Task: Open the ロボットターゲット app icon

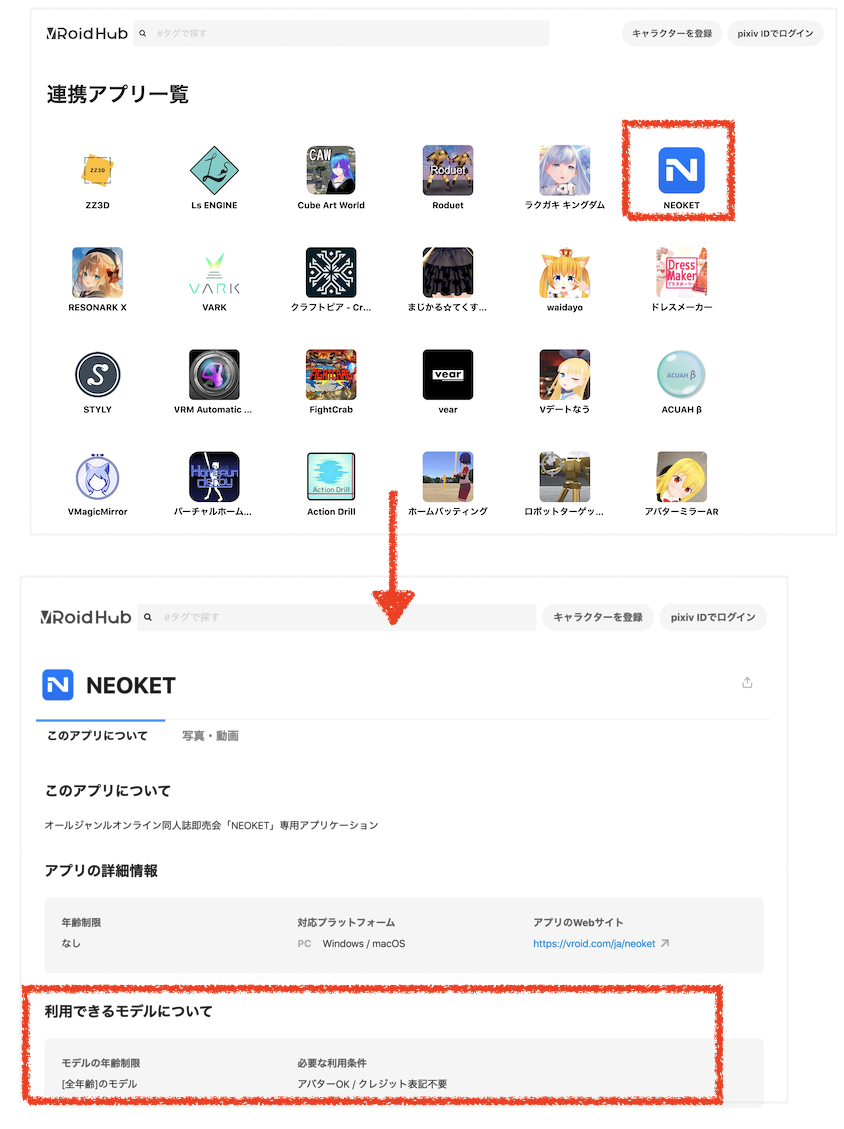Action: (x=565, y=477)
